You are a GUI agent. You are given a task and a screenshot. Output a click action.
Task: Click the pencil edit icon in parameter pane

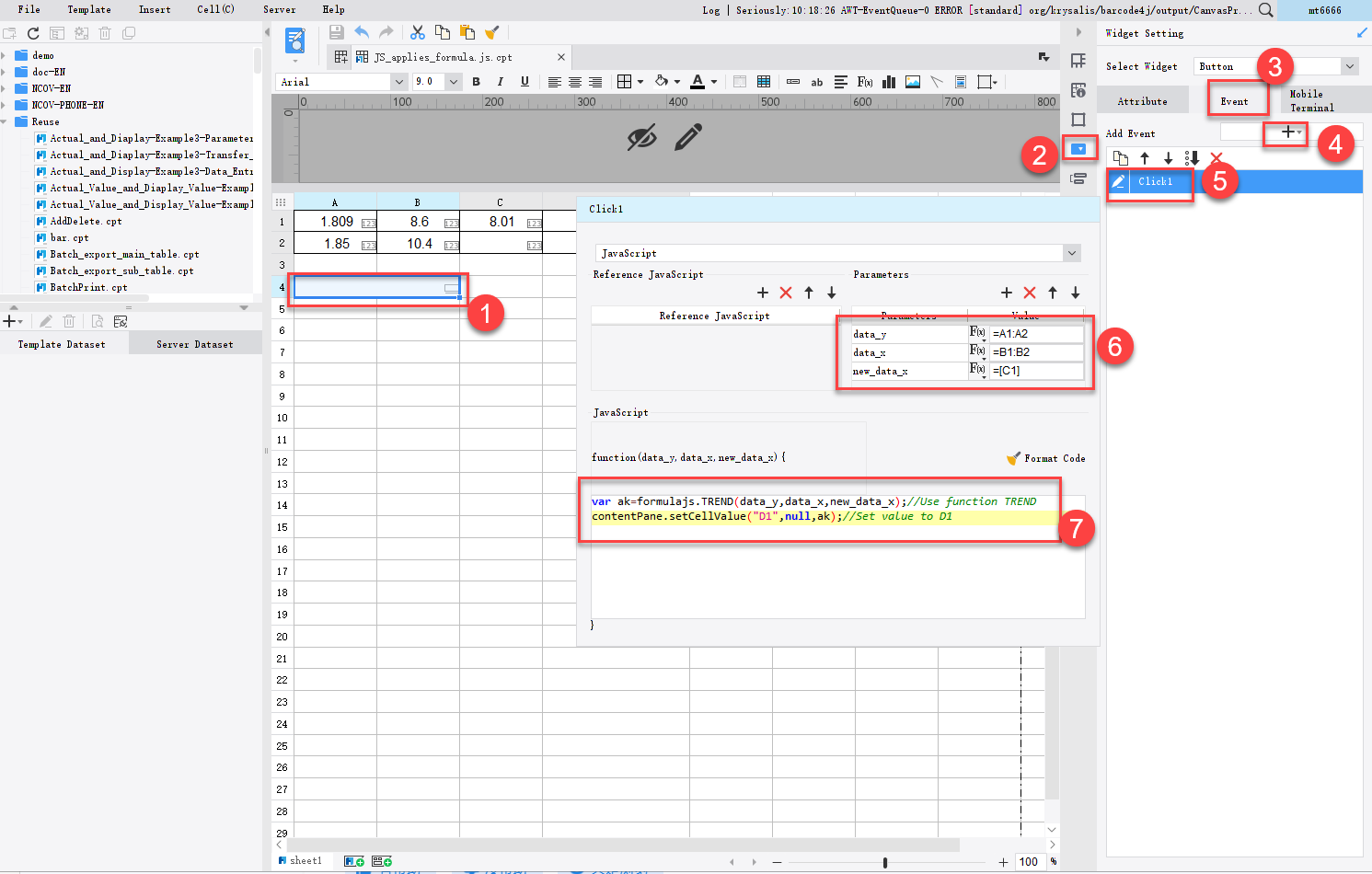(x=688, y=137)
